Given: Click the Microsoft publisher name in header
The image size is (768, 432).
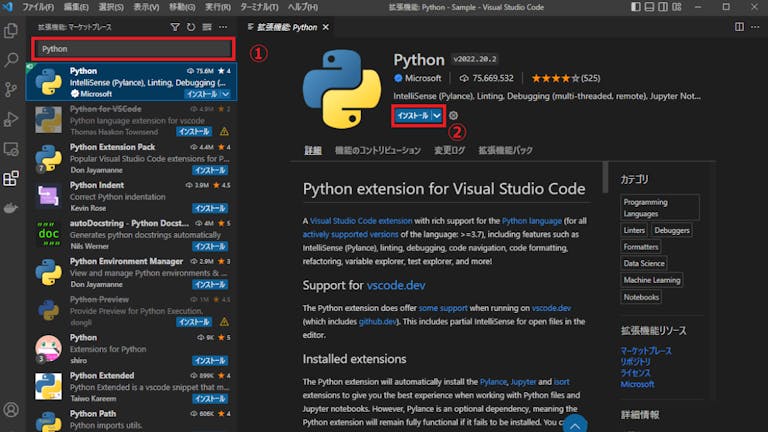Looking at the screenshot, I should coord(423,78).
